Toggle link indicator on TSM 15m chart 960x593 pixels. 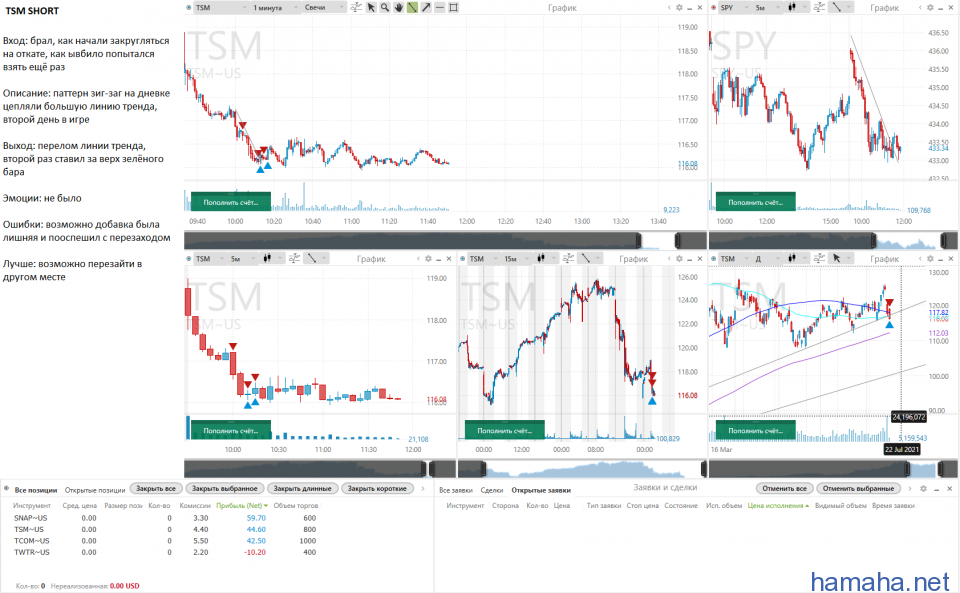click(x=462, y=259)
